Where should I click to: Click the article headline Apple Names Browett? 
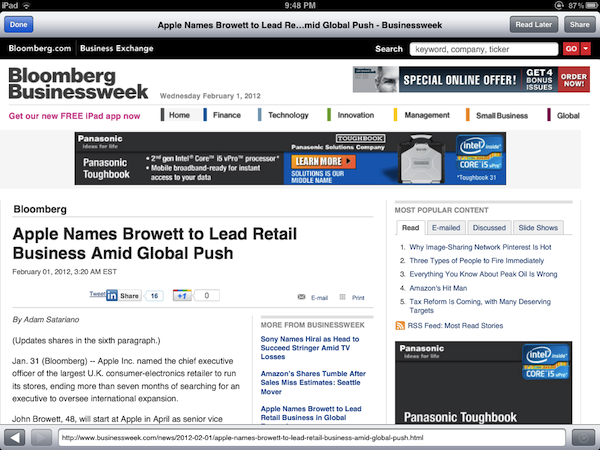tap(155, 243)
